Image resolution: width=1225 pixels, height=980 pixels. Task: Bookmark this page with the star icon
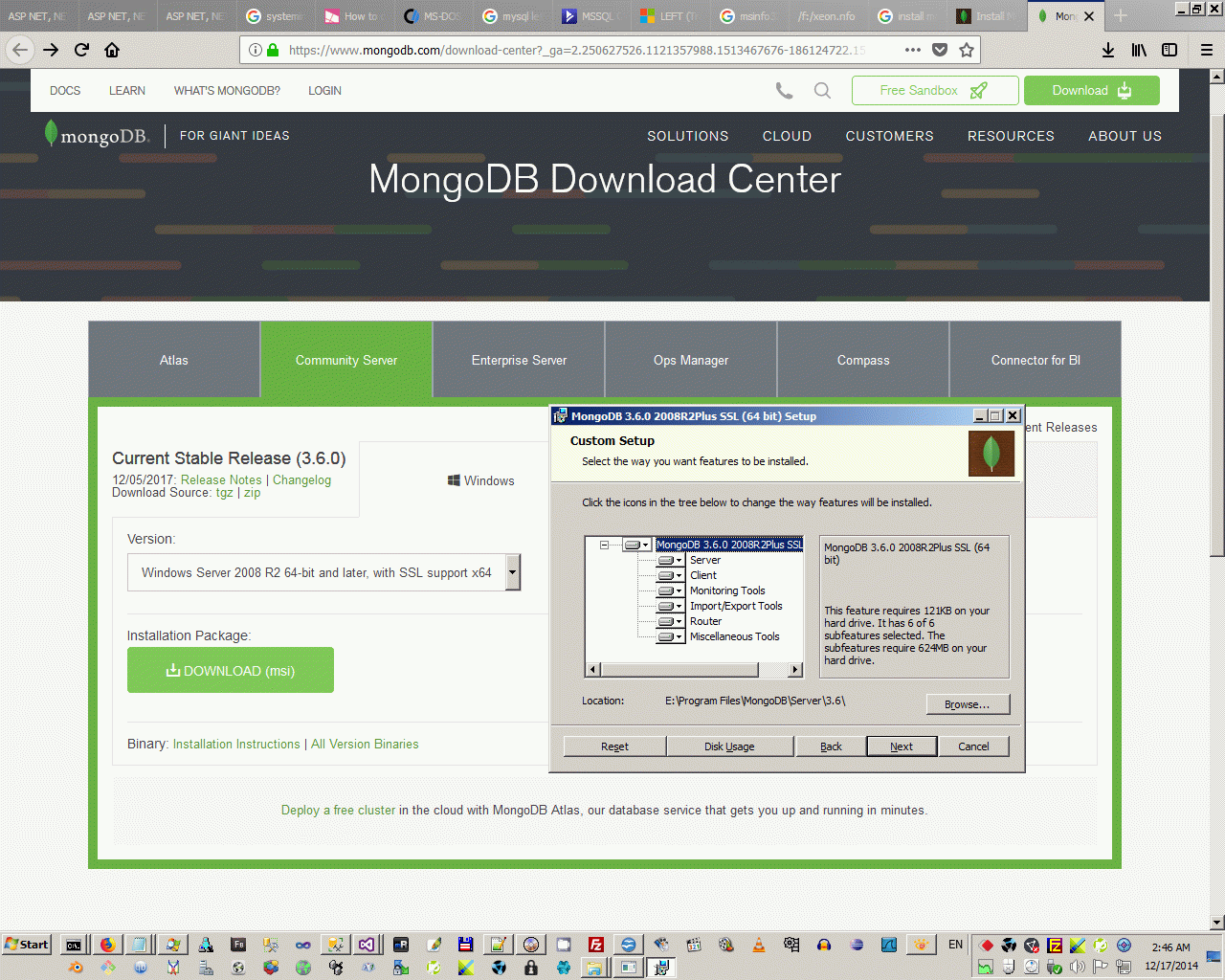[967, 50]
